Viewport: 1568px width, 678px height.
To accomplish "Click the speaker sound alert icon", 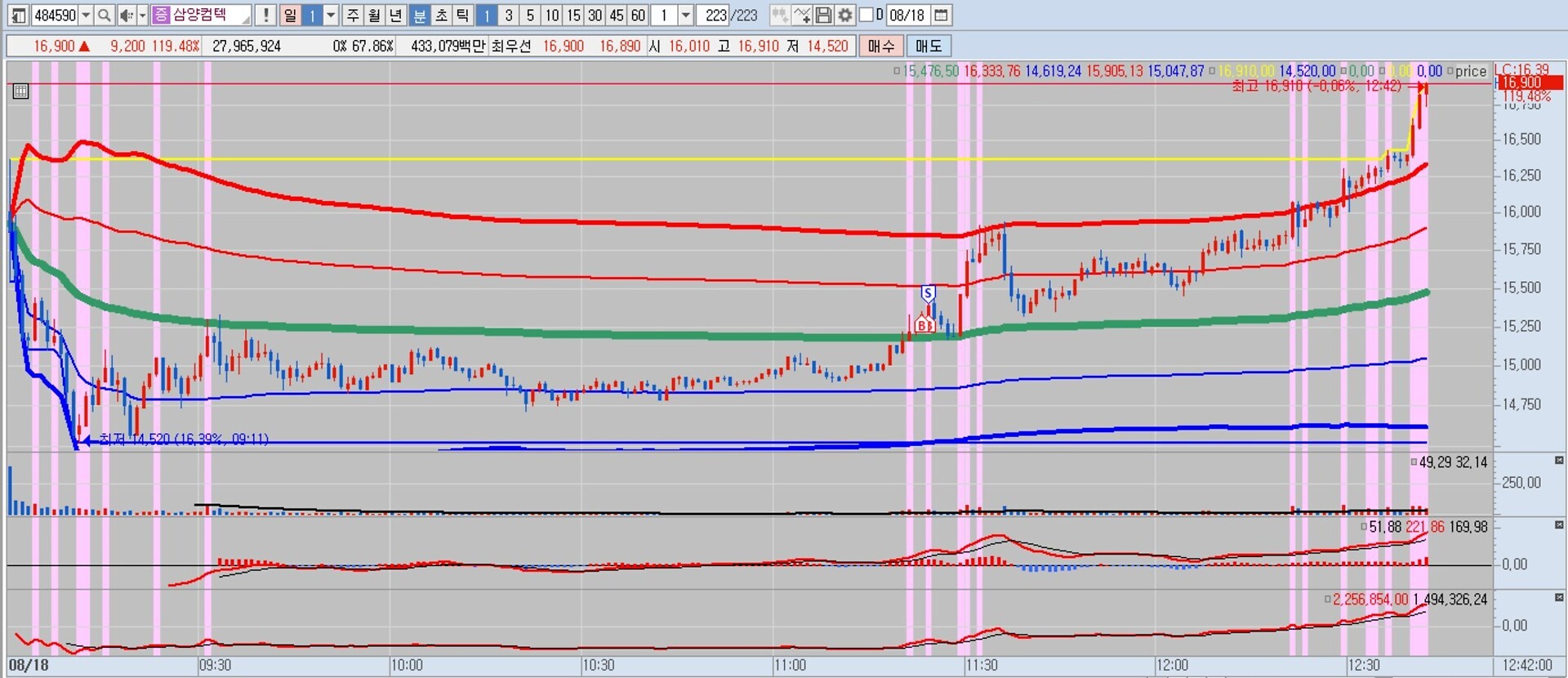I will (126, 15).
